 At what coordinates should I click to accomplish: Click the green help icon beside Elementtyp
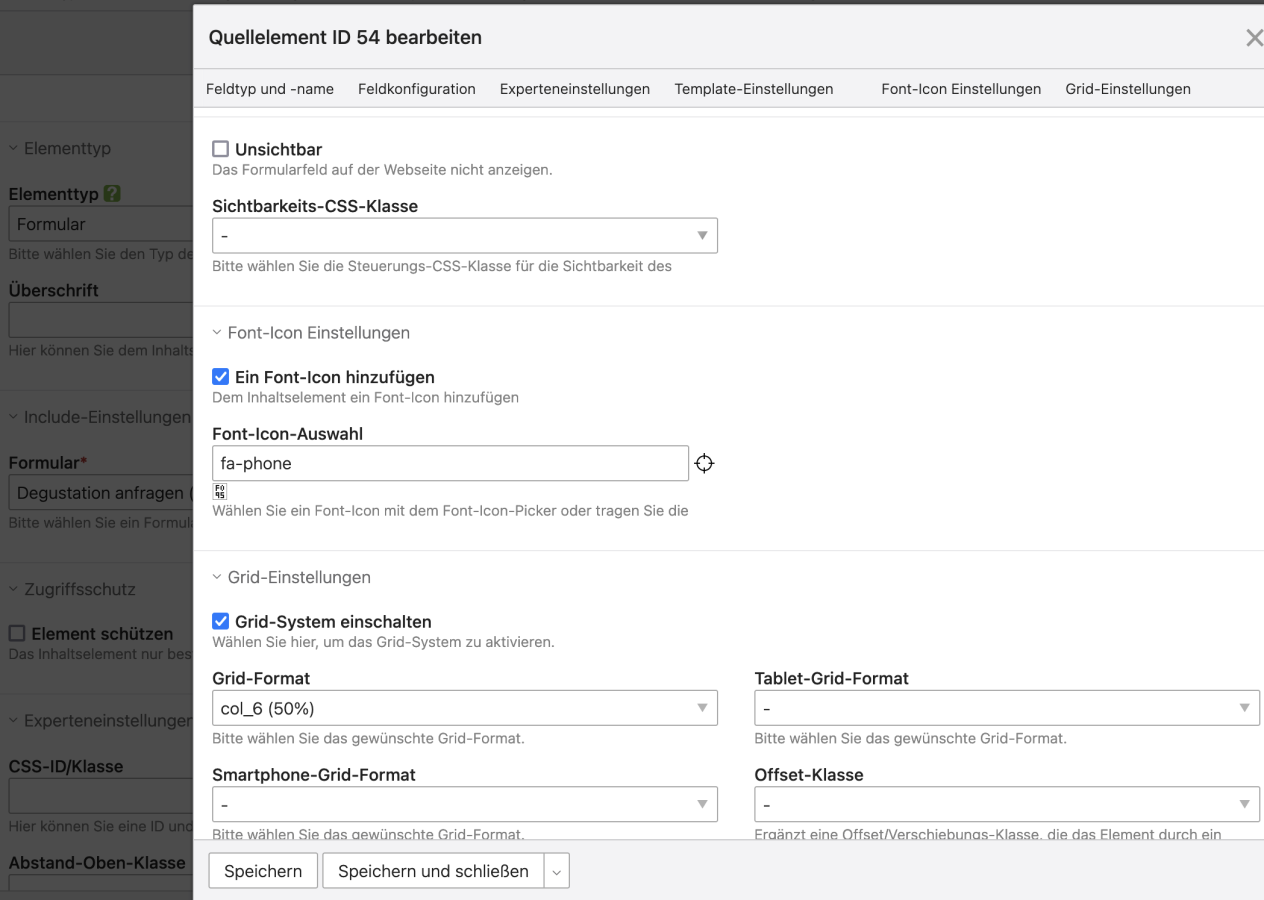(x=113, y=194)
